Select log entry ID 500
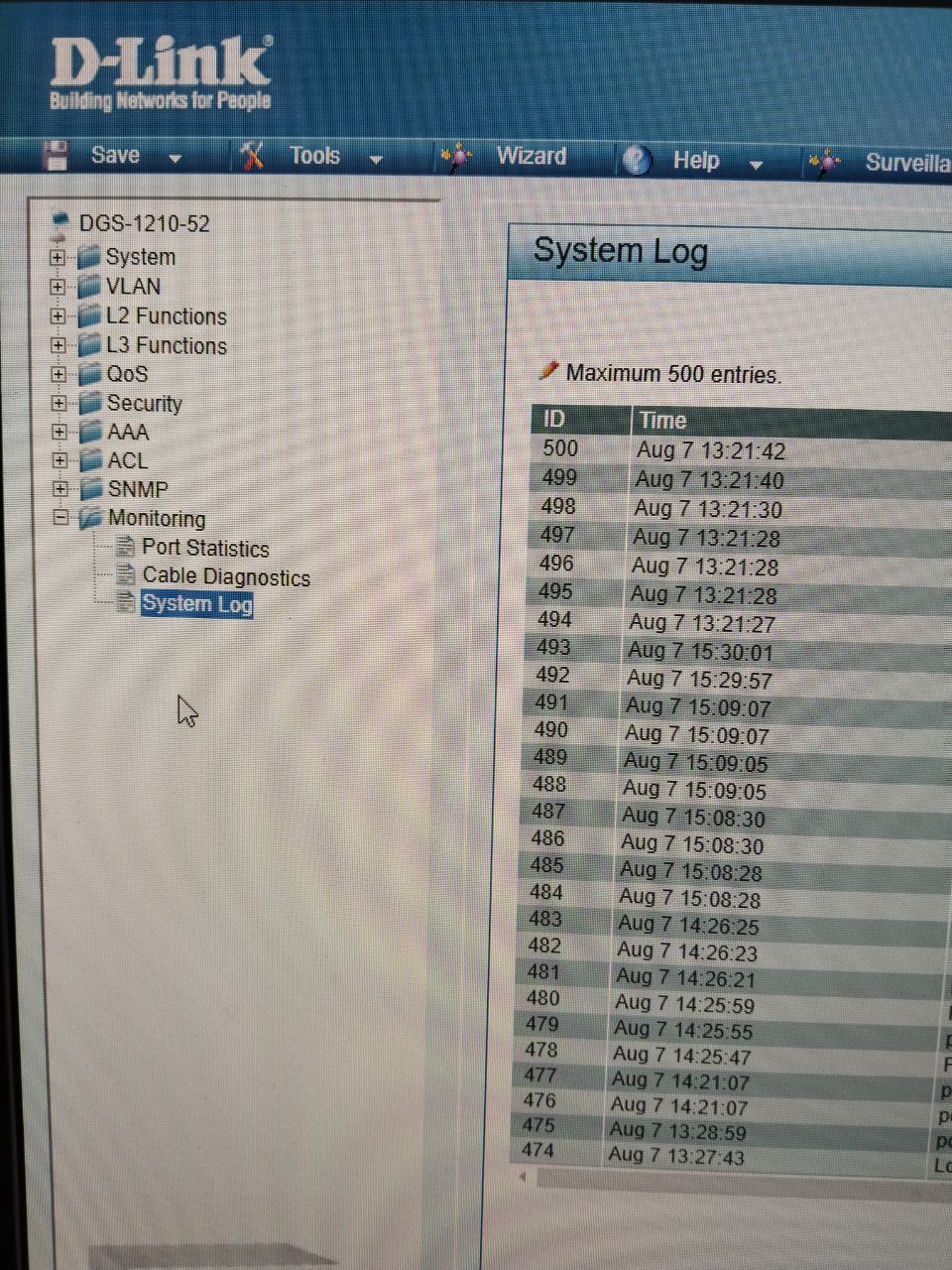This screenshot has height=1270, width=952. (560, 448)
